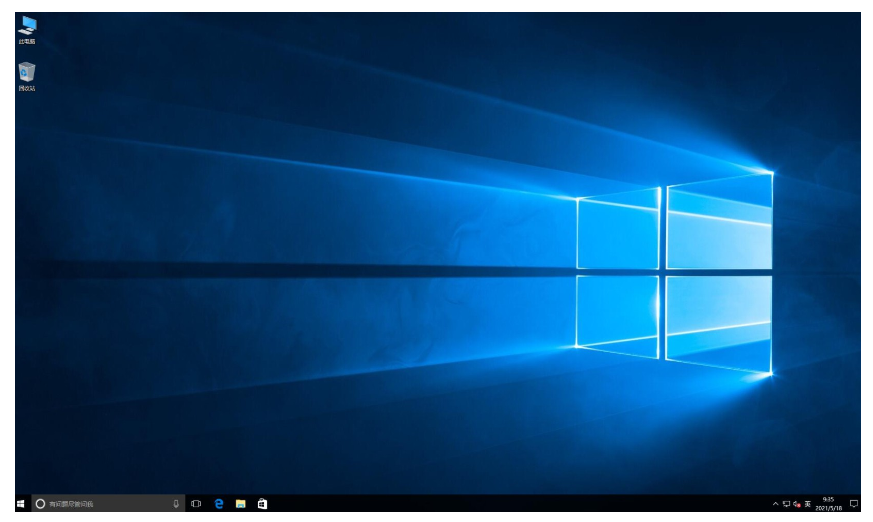This screenshot has width=873, height=522.
Task: Open the Windows Start menu
Action: point(21,504)
